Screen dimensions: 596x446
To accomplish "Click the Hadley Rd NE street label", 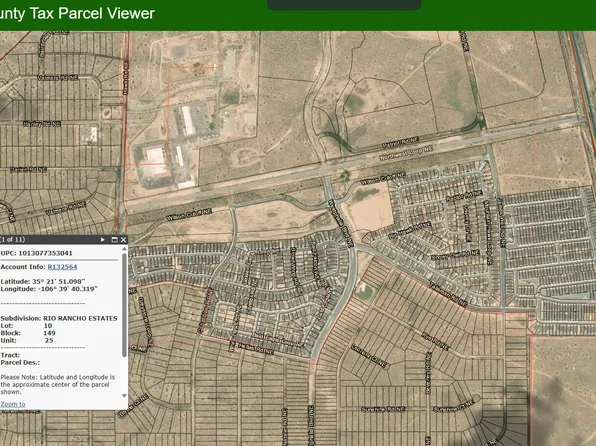I will 41,124.
